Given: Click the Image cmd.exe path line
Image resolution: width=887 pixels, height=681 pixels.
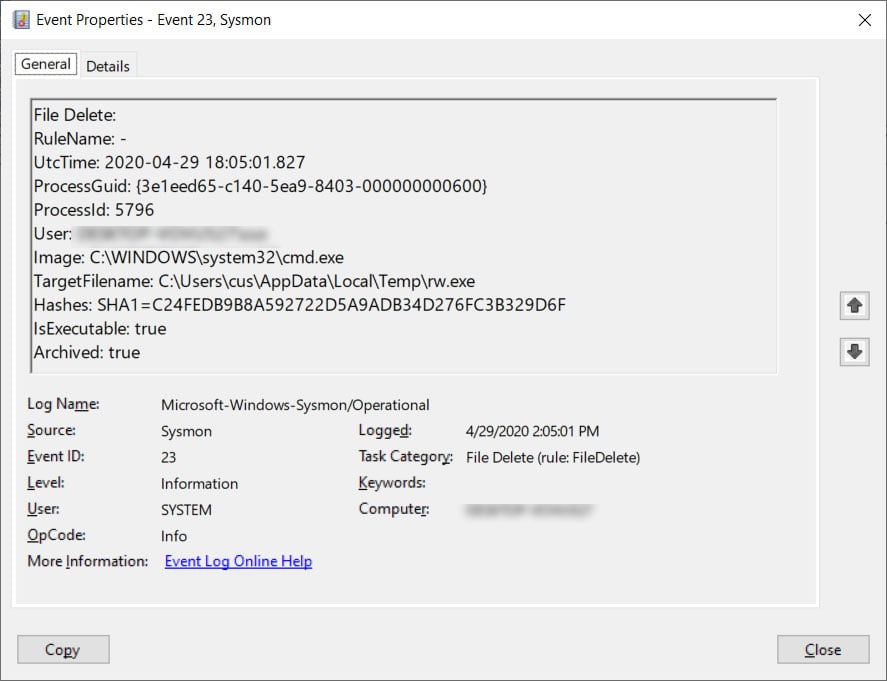Looking at the screenshot, I should pyautogui.click(x=203, y=257).
